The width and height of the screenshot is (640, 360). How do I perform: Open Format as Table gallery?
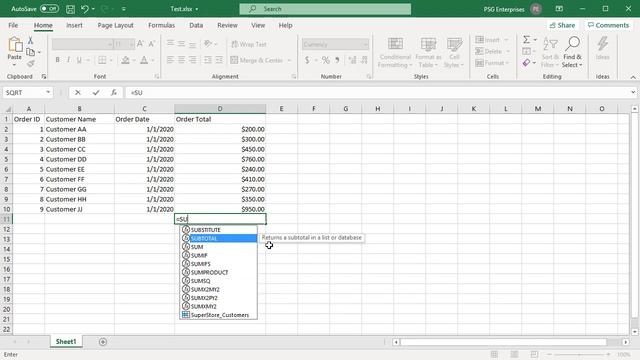(x=428, y=53)
